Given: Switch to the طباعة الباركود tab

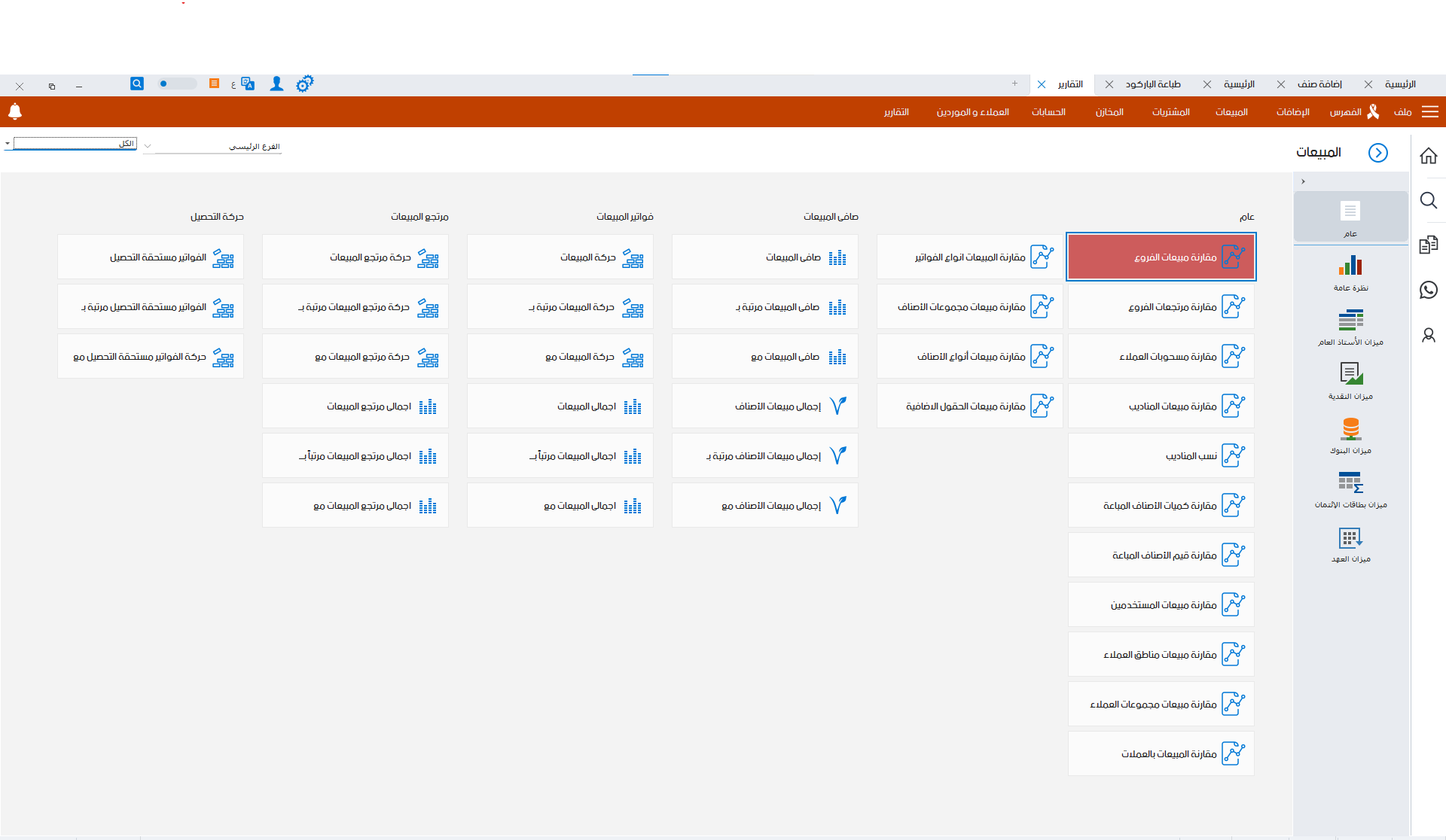Looking at the screenshot, I should point(1152,84).
